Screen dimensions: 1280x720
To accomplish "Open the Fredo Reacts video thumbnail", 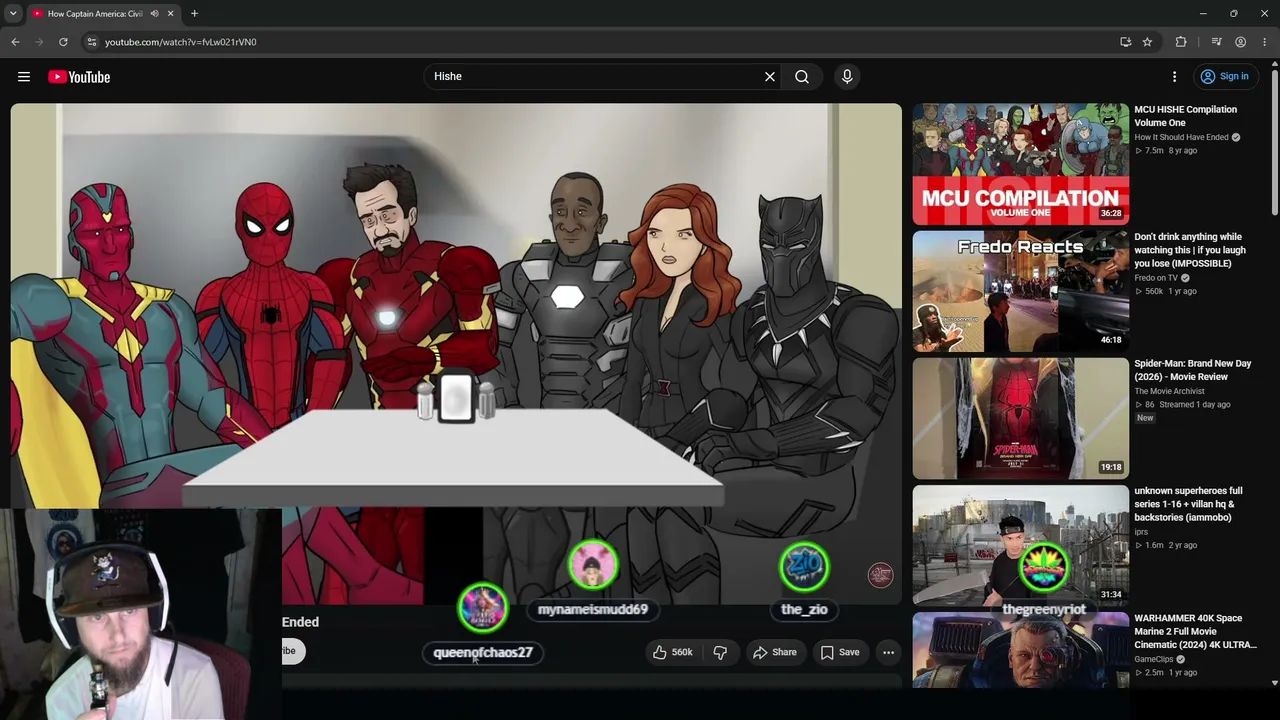I will (x=1020, y=291).
